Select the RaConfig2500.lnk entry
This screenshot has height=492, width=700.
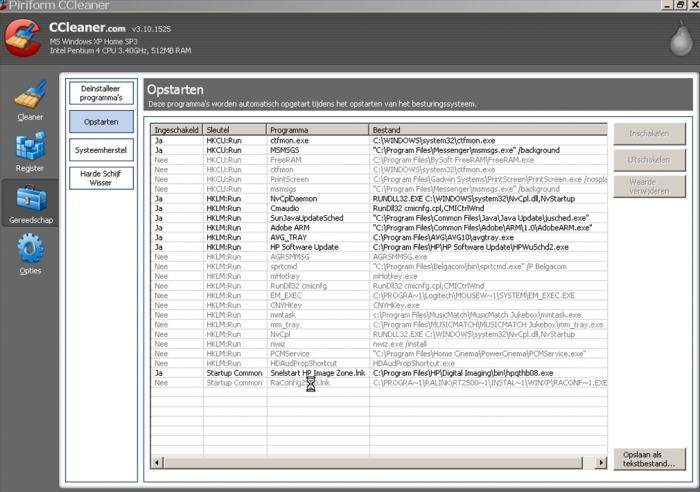(x=379, y=383)
